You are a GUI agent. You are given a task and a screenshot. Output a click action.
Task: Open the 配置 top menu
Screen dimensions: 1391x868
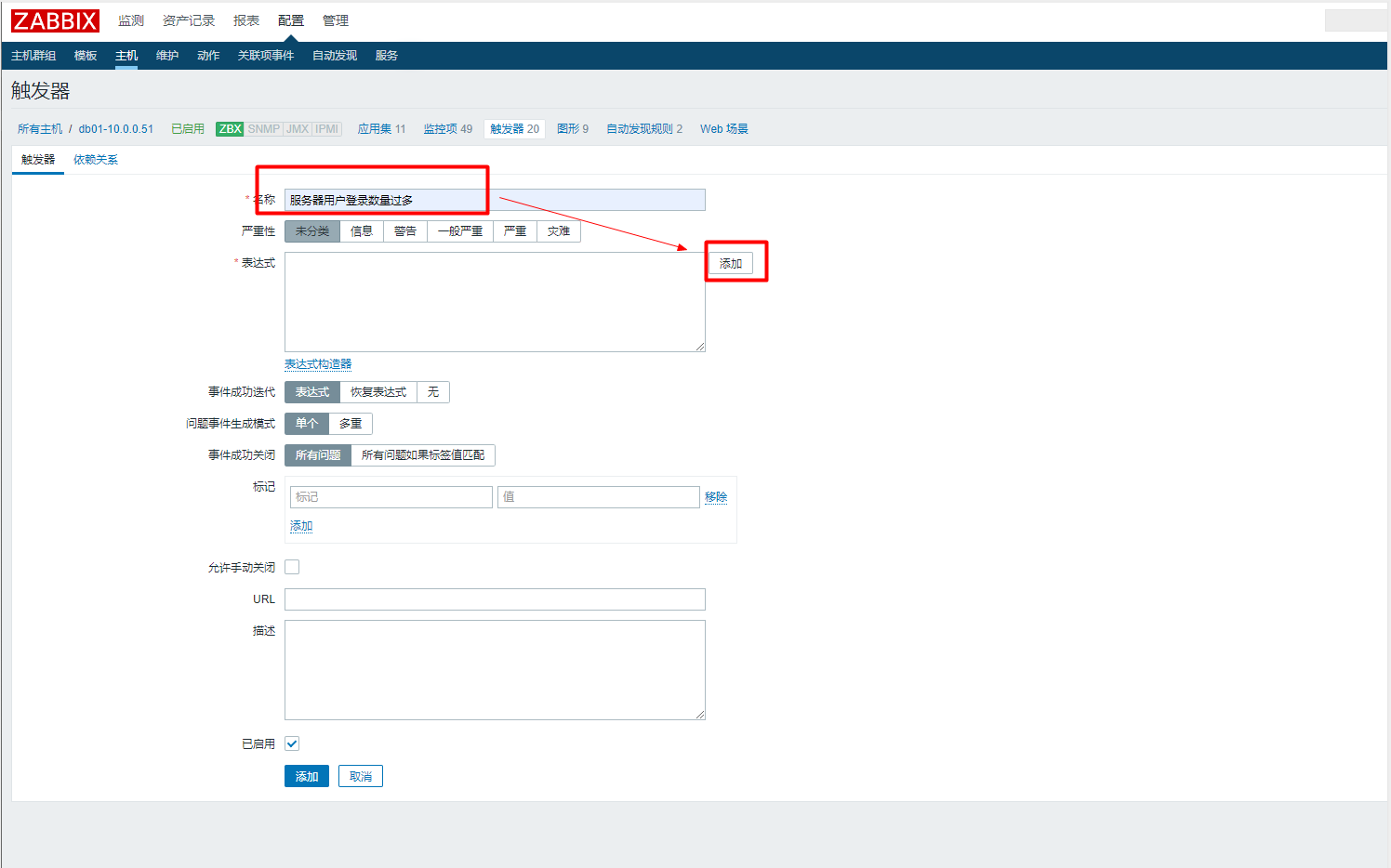(291, 20)
